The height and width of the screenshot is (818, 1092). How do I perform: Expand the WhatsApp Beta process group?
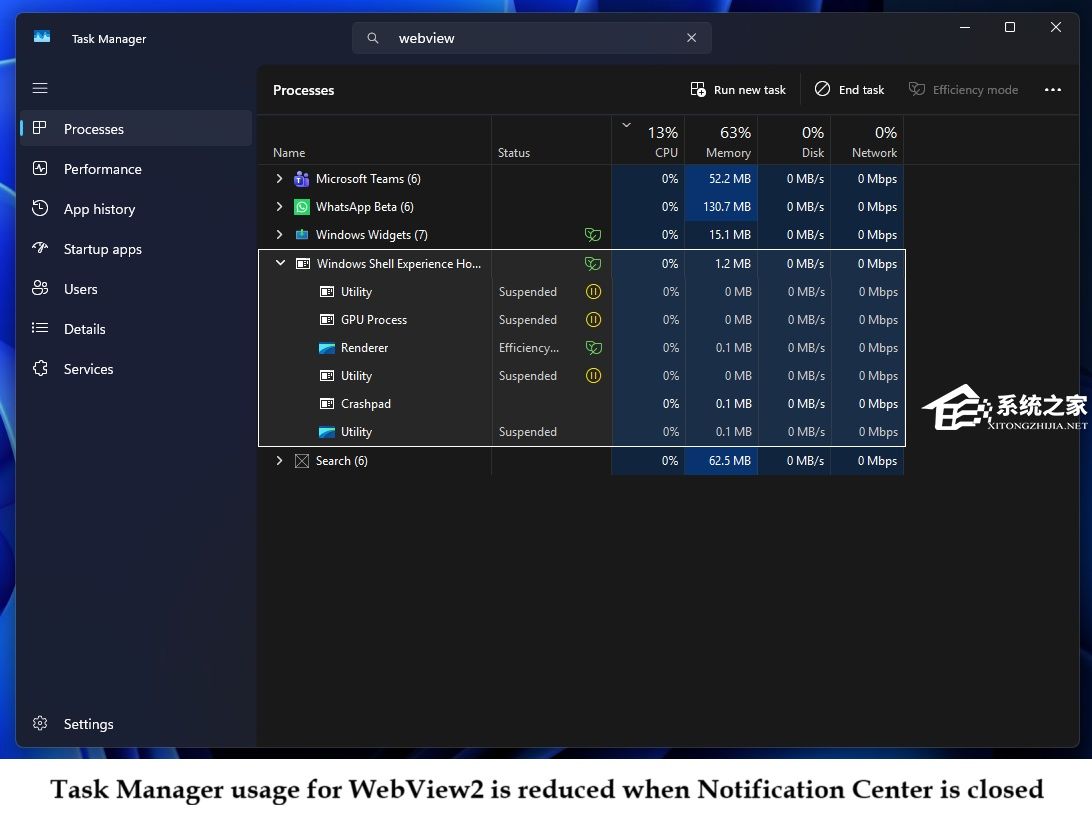[x=280, y=207]
